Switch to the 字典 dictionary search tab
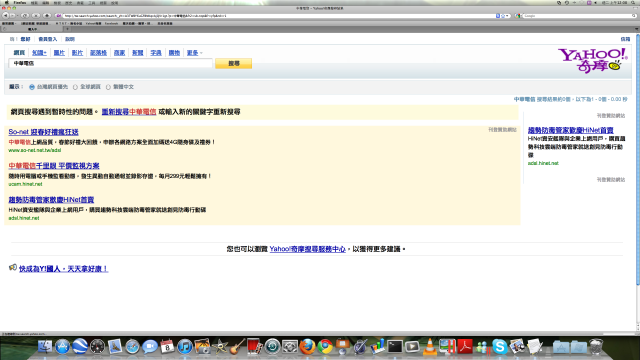 [156, 53]
